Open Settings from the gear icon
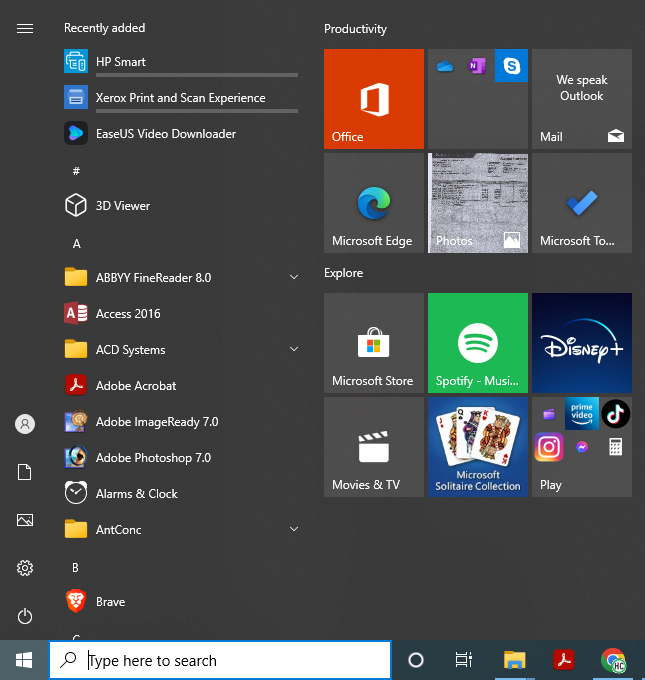 click(25, 568)
